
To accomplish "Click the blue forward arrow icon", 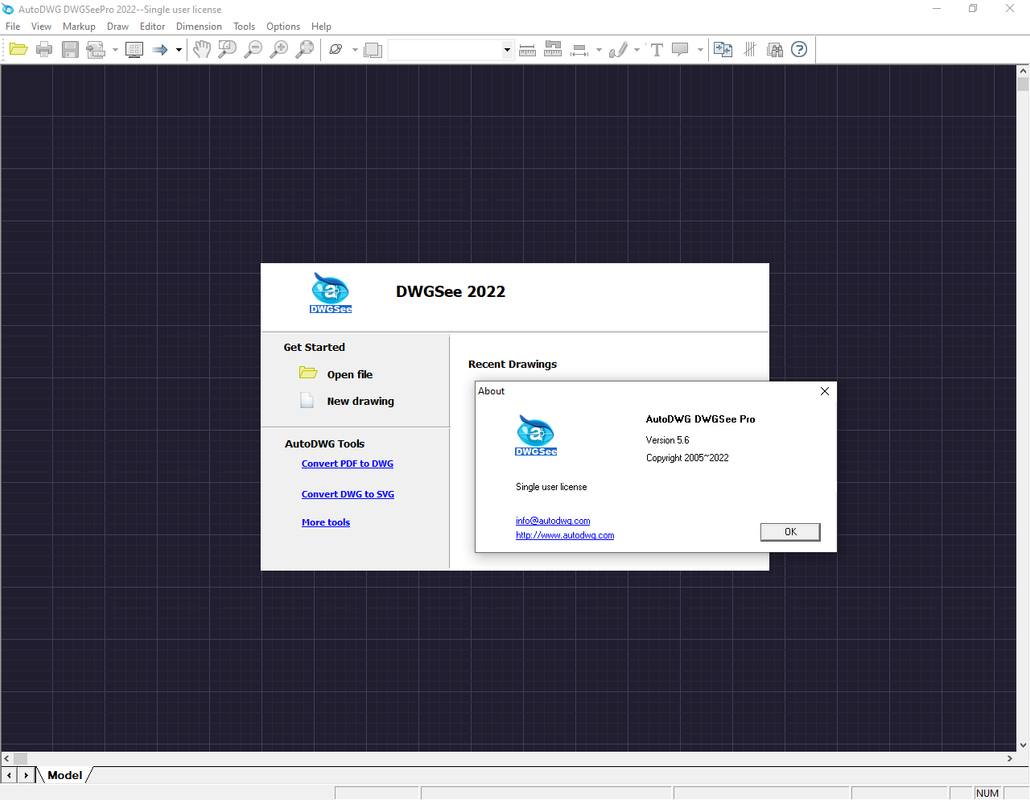I will (x=160, y=49).
